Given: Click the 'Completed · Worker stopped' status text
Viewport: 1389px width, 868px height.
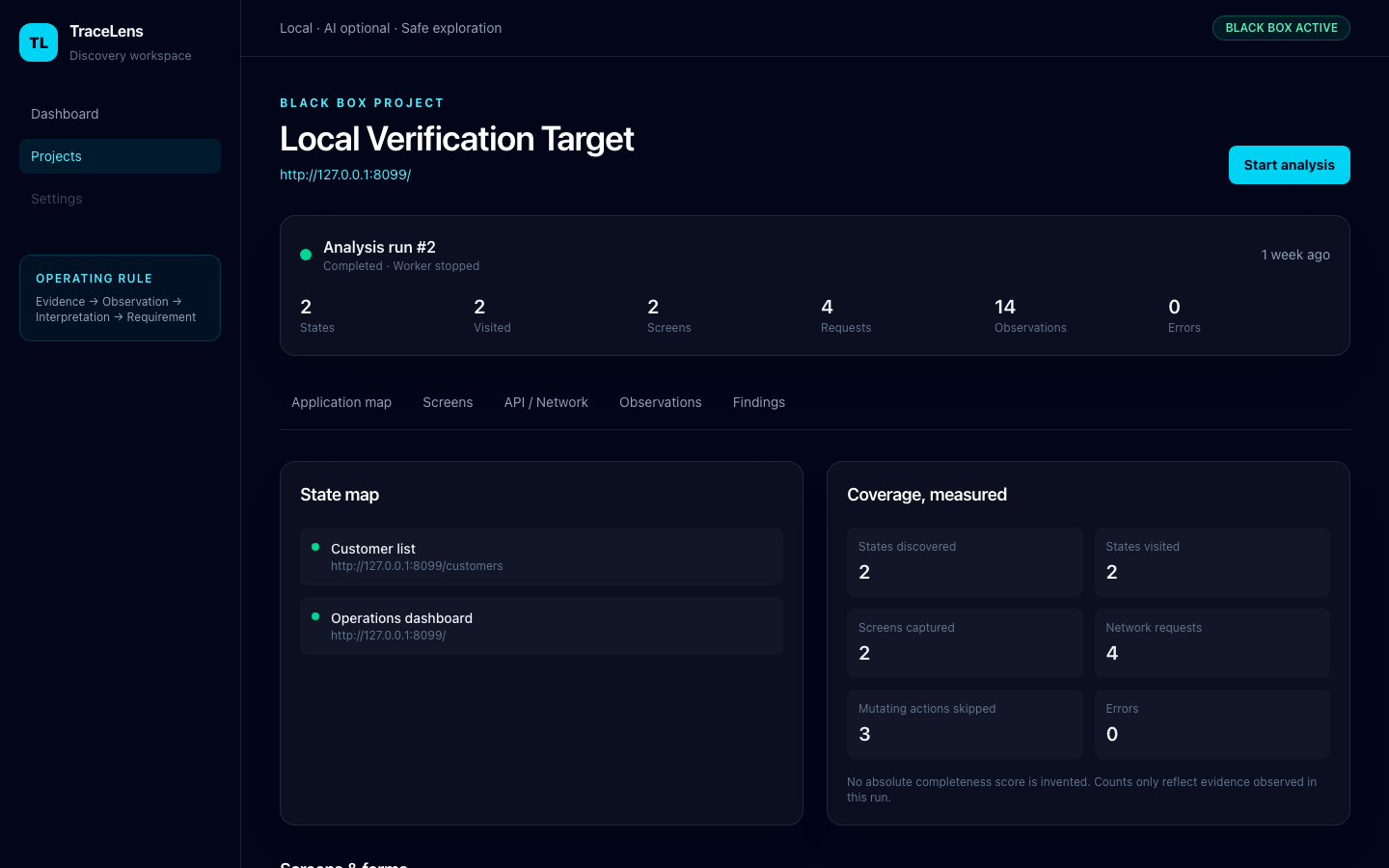Looking at the screenshot, I should click(x=401, y=266).
